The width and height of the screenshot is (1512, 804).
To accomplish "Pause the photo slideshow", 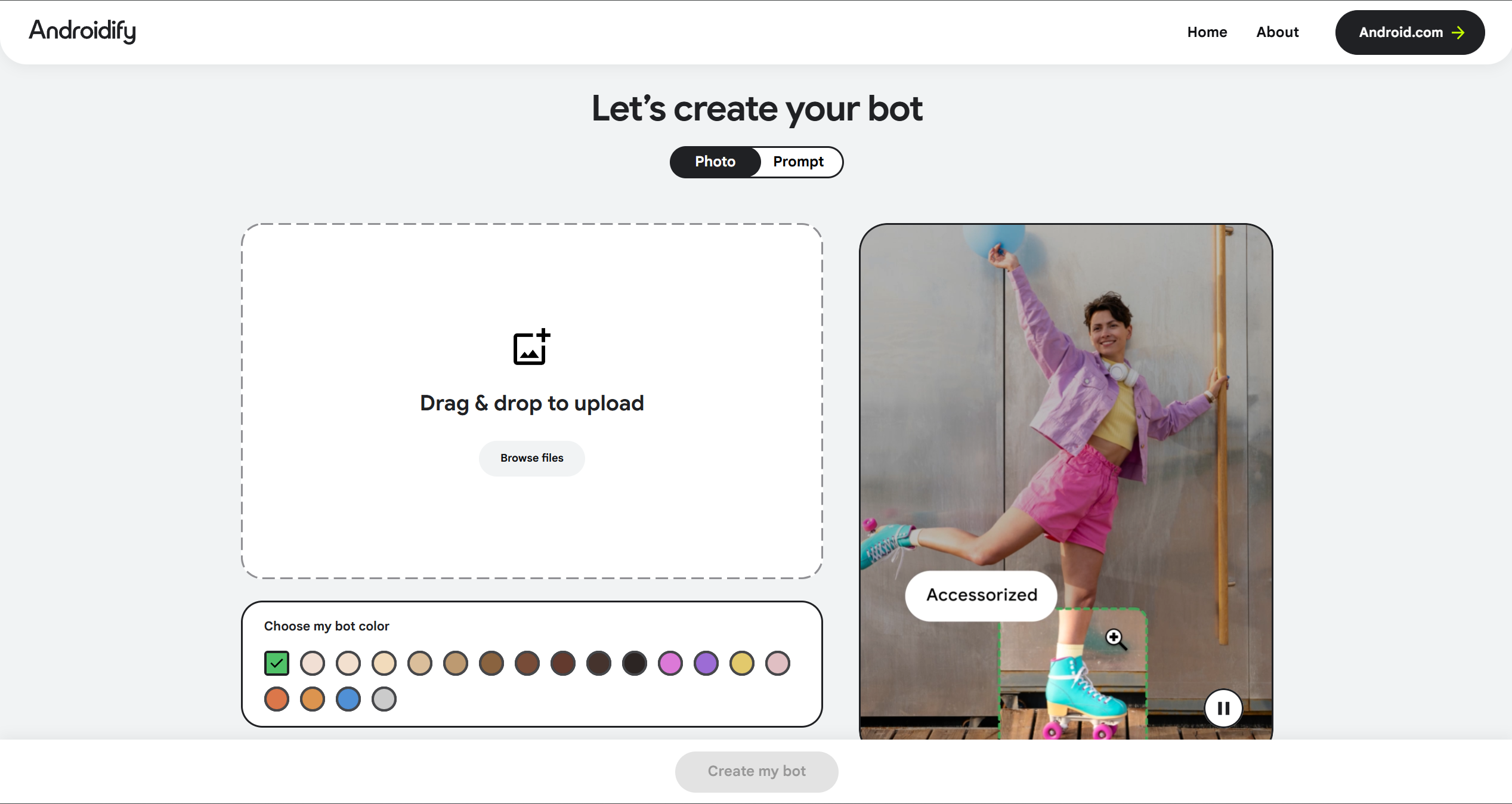I will [1223, 708].
